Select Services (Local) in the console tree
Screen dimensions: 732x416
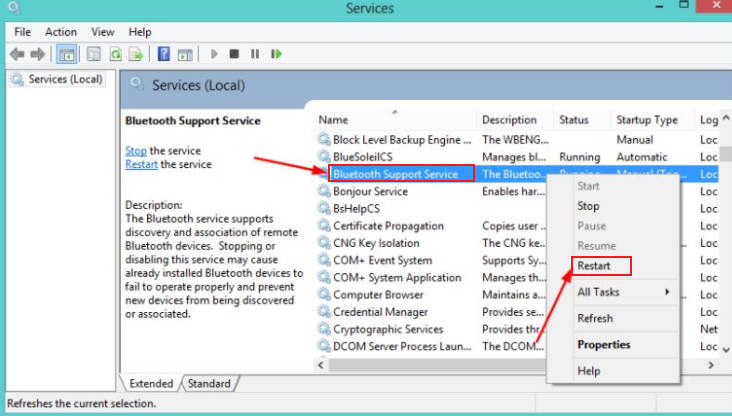tap(65, 79)
